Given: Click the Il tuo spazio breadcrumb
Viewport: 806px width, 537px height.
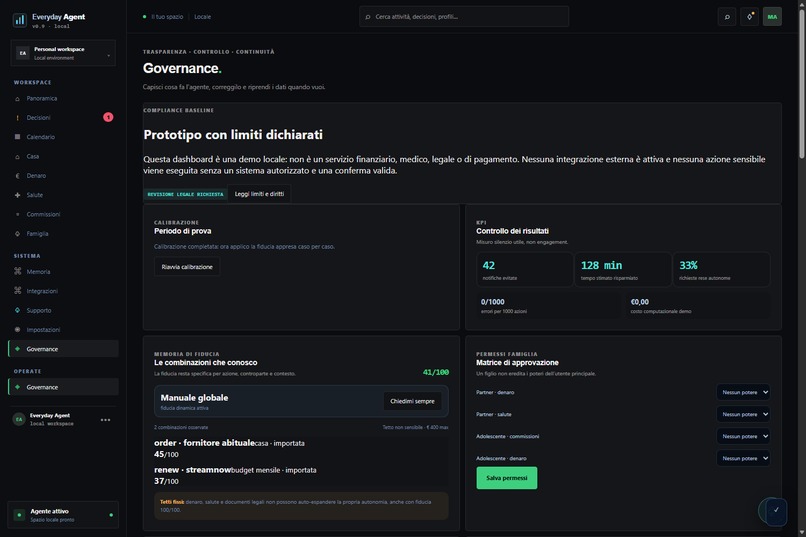Looking at the screenshot, I should click(167, 17).
